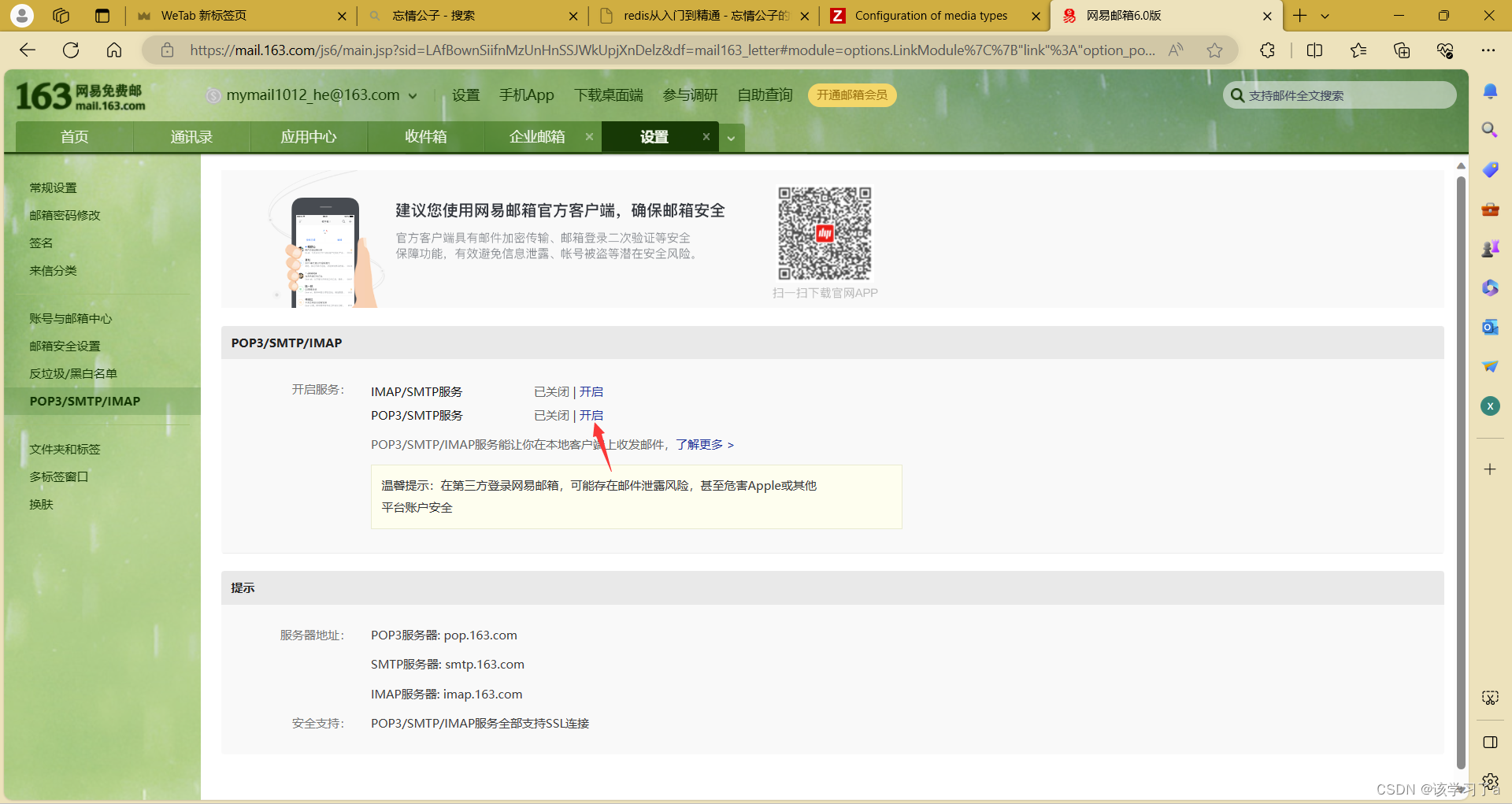Open the browser home page
The image size is (1512, 804).
[x=114, y=50]
